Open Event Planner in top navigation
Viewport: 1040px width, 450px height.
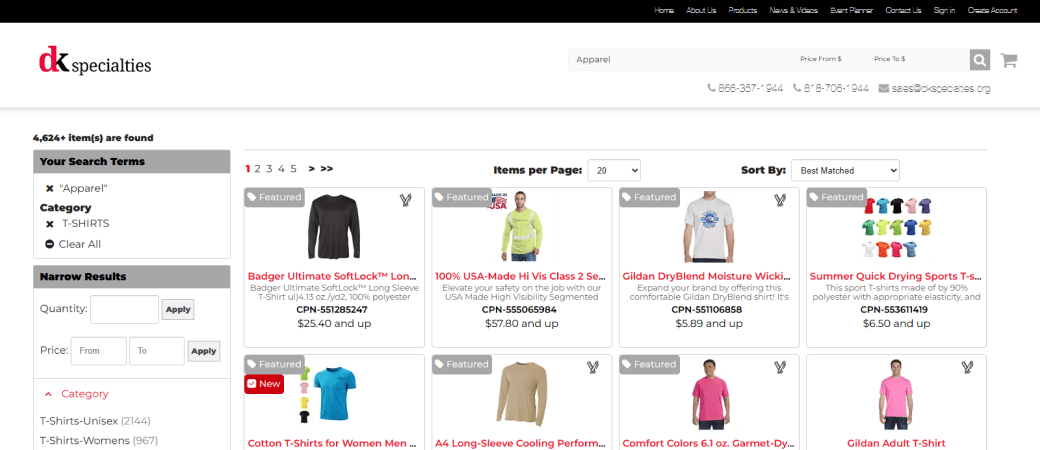point(852,11)
